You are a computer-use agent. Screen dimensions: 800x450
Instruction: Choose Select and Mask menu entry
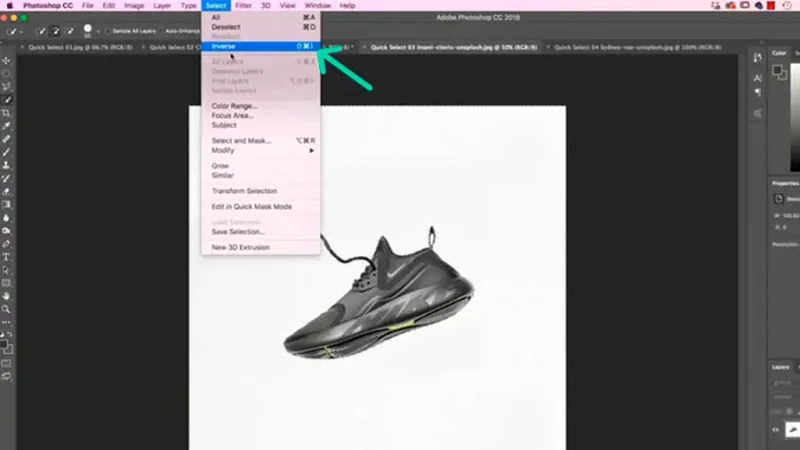[261, 141]
